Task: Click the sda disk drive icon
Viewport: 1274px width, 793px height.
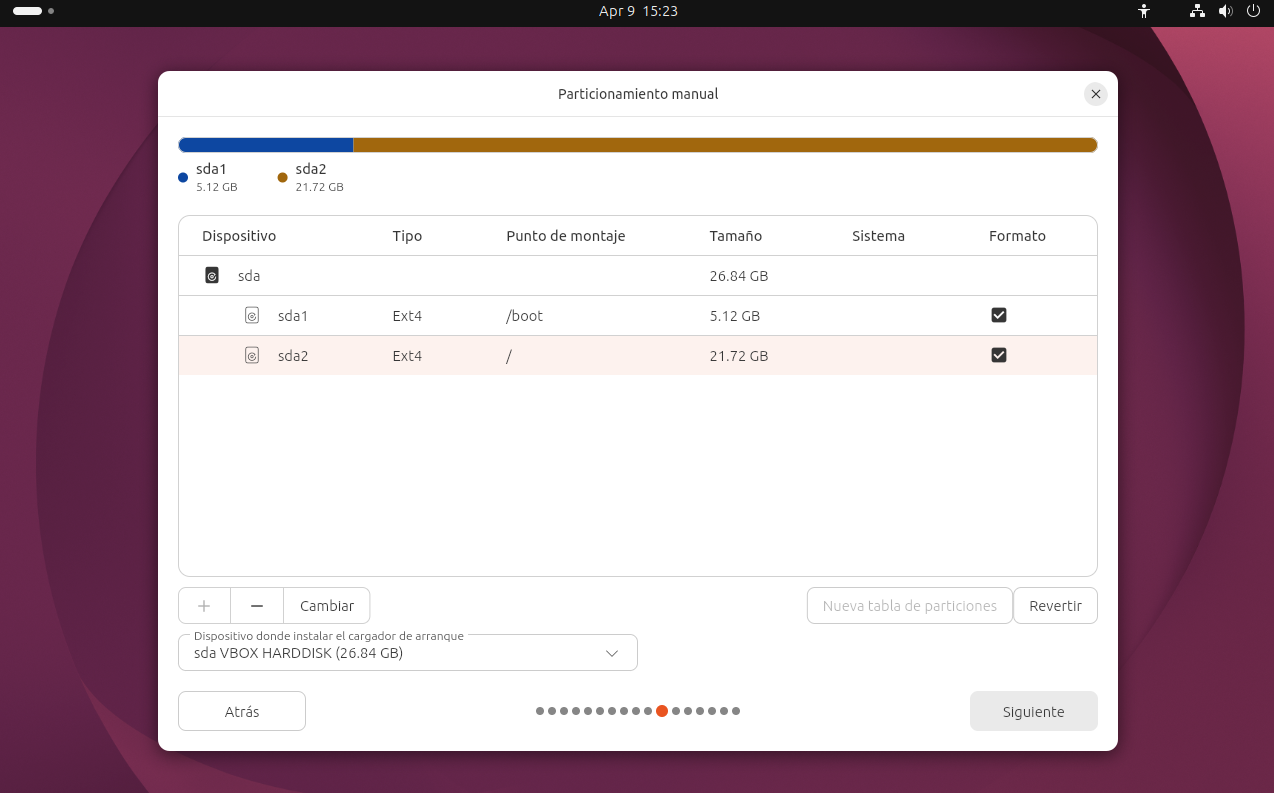Action: [x=212, y=275]
